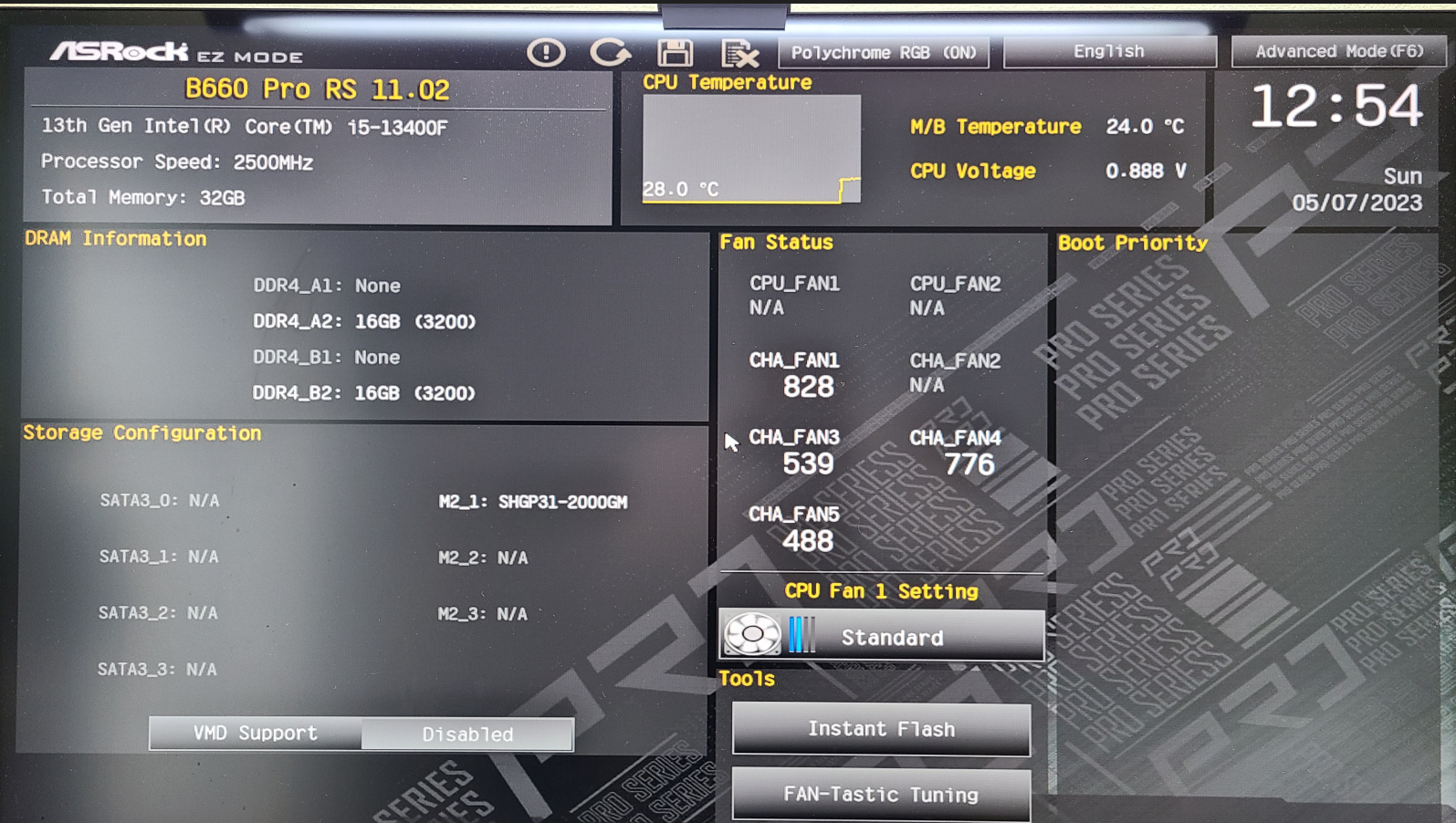
Task: Launch Instant Flash tool
Action: tap(881, 729)
